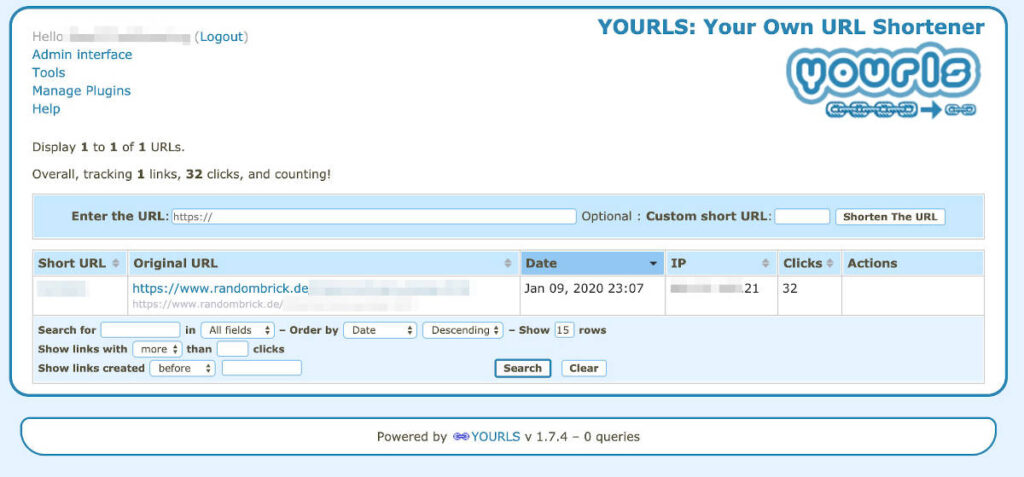The image size is (1024, 477).
Task: Toggle Date column sort arrow
Action: coord(652,263)
